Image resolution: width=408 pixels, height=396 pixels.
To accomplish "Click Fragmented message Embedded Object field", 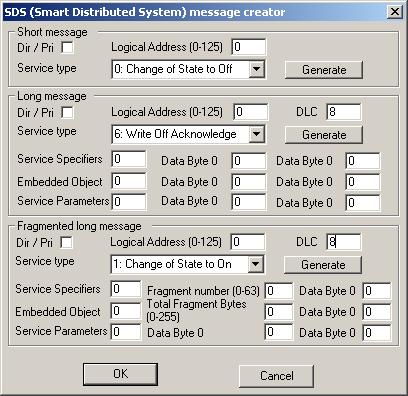I will point(126,311).
